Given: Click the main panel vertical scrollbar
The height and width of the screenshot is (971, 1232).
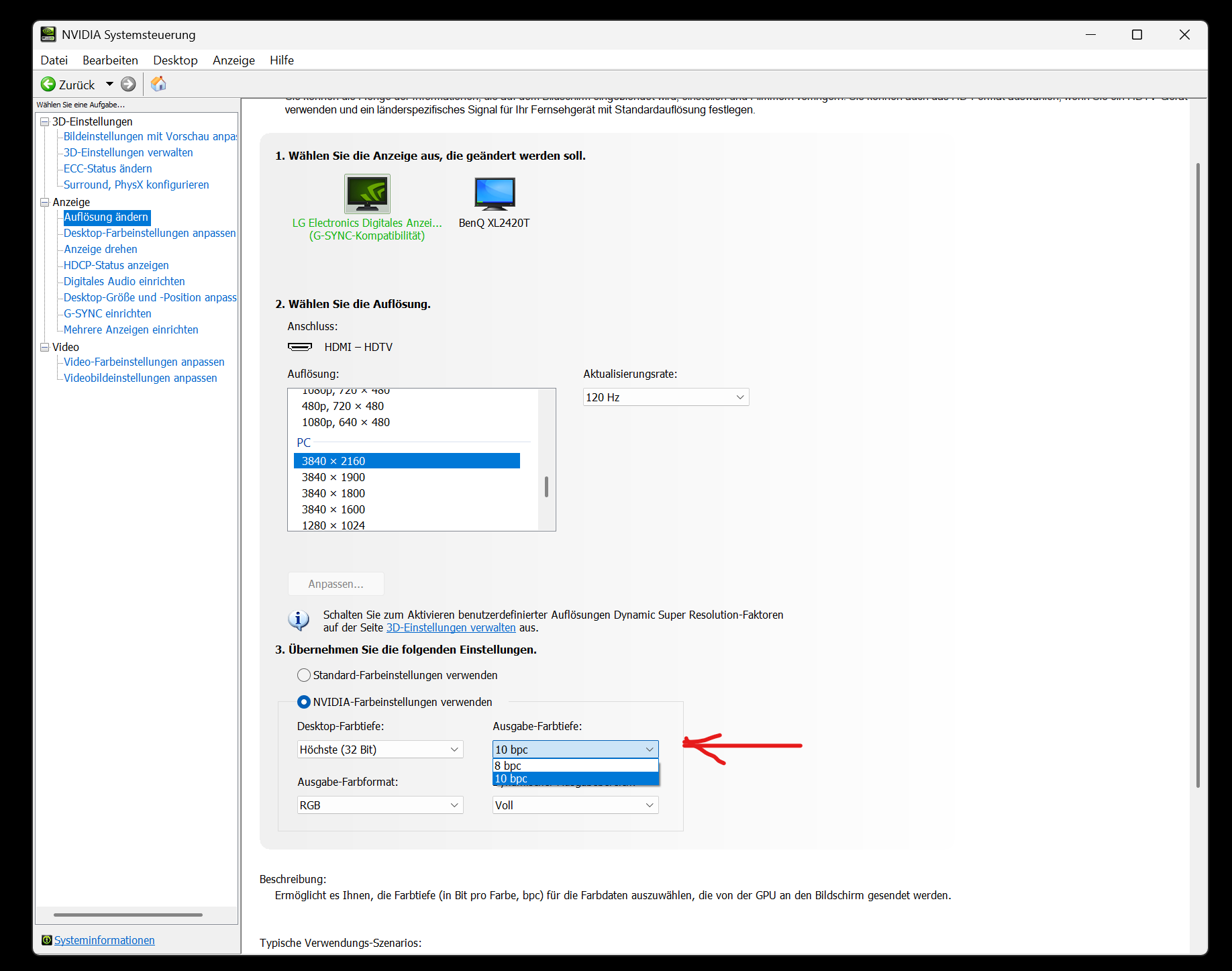Looking at the screenshot, I should [x=1198, y=475].
